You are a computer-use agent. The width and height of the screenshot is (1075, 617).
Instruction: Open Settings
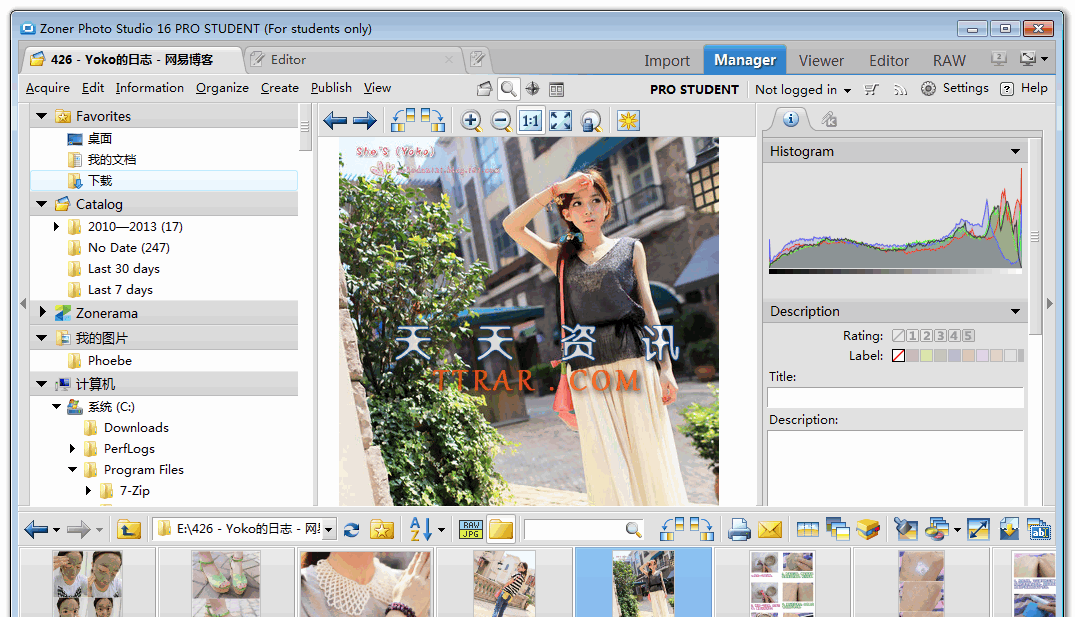(x=954, y=88)
